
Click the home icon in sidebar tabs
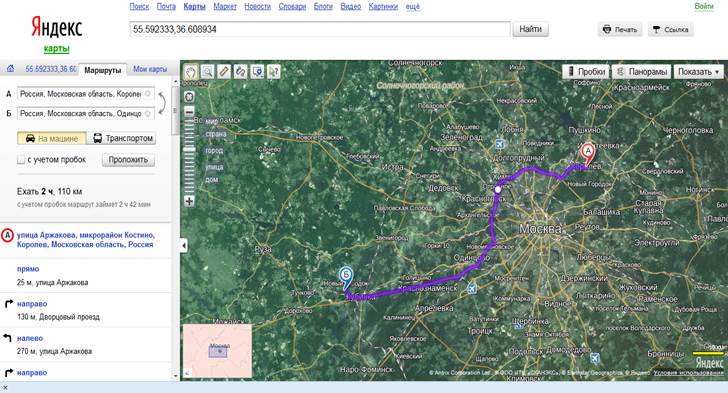(x=10, y=69)
